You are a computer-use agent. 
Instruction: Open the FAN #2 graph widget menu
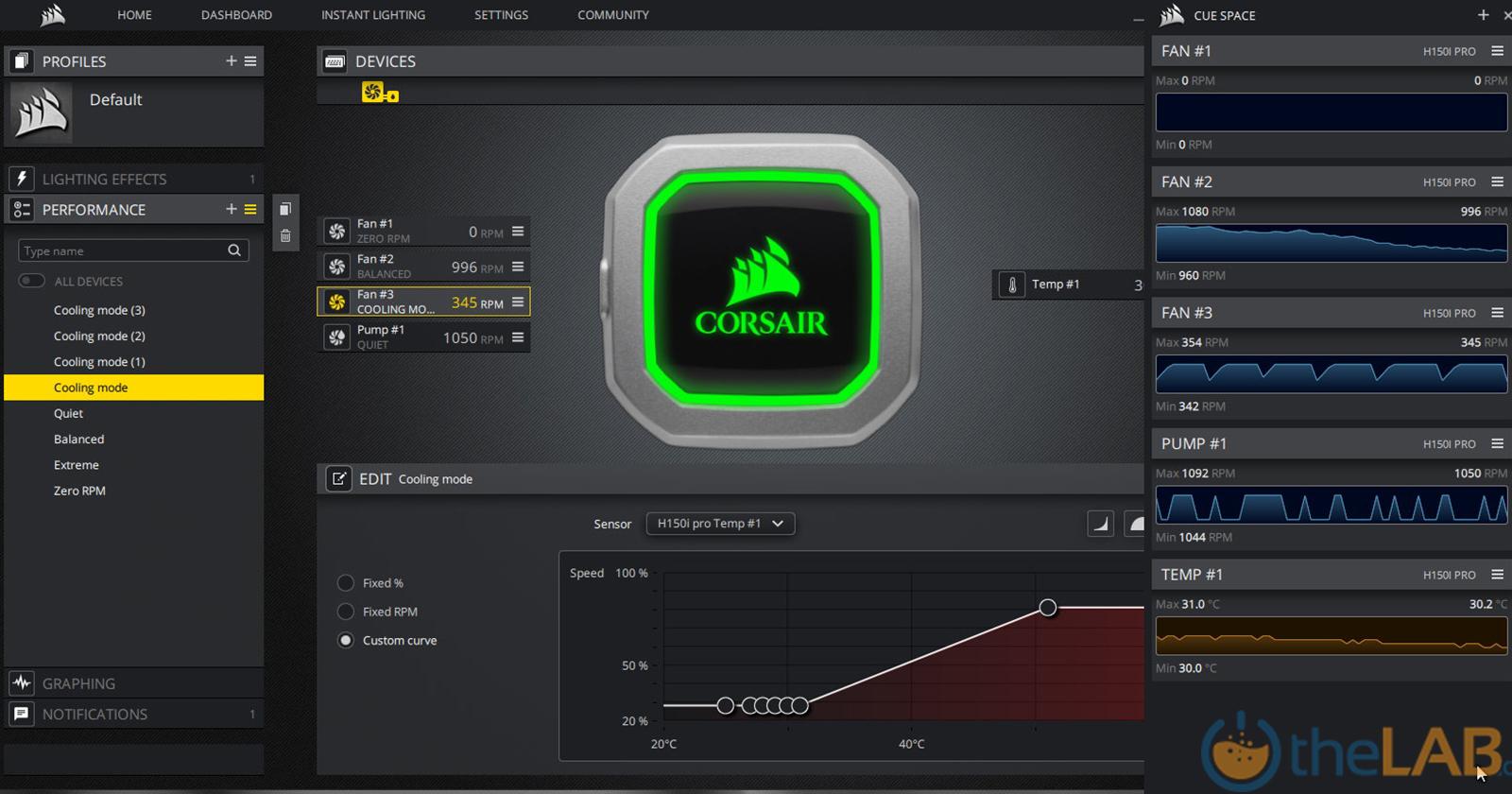1497,181
